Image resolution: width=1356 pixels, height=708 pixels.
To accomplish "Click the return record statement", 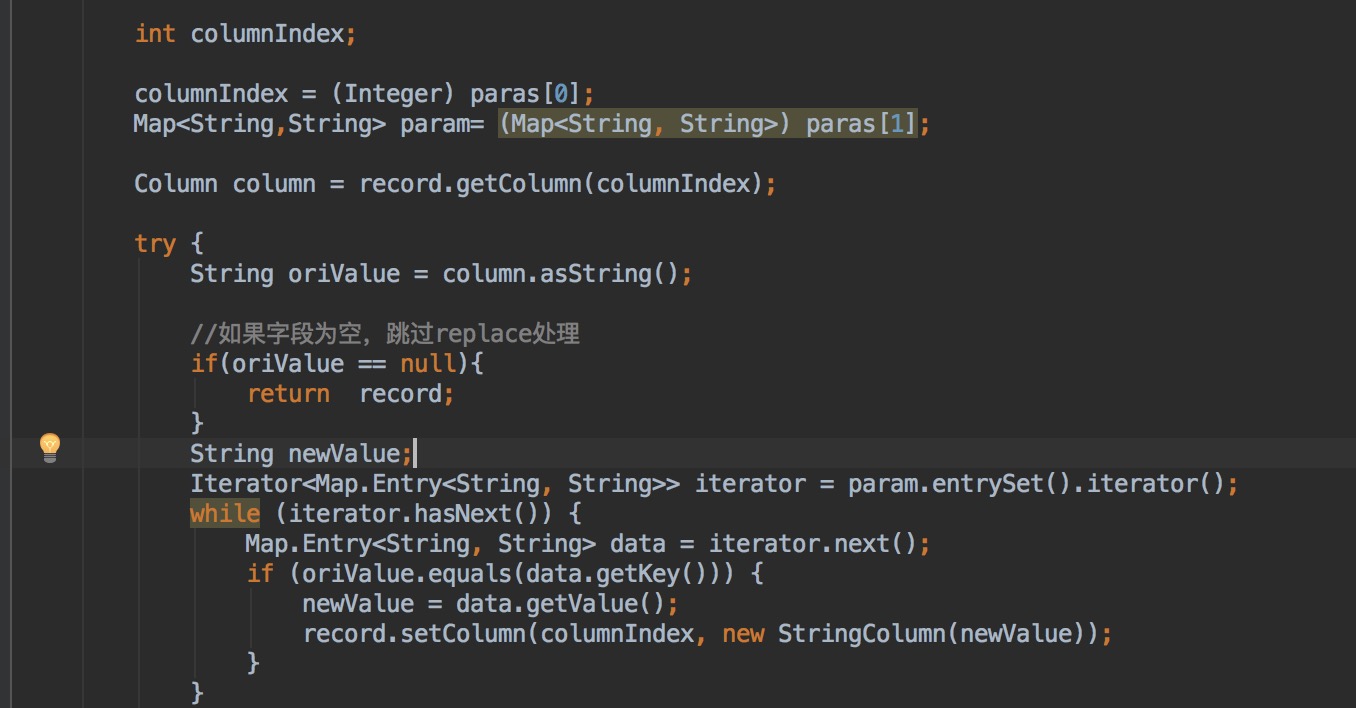I will (351, 394).
